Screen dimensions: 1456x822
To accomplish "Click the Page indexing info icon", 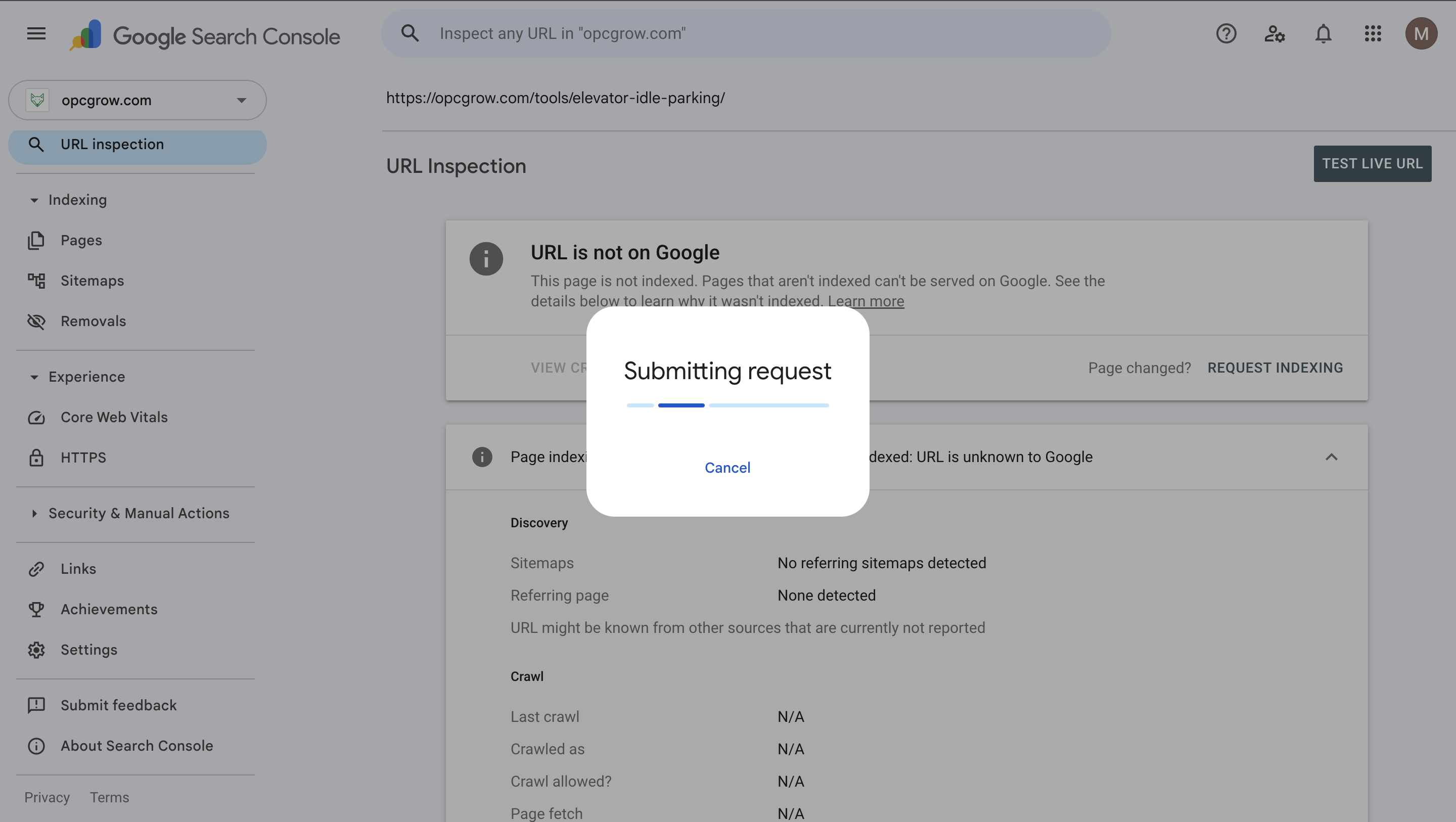I will point(482,457).
